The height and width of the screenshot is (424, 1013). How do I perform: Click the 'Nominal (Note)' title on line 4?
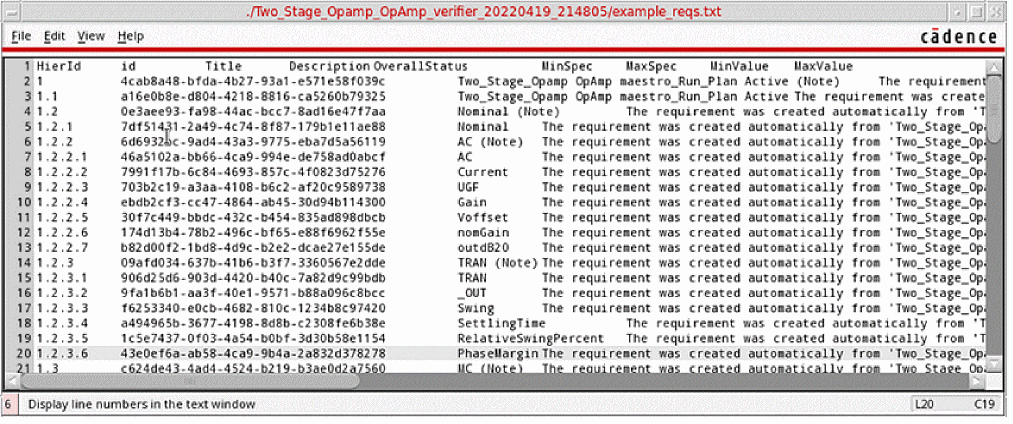tap(508, 112)
